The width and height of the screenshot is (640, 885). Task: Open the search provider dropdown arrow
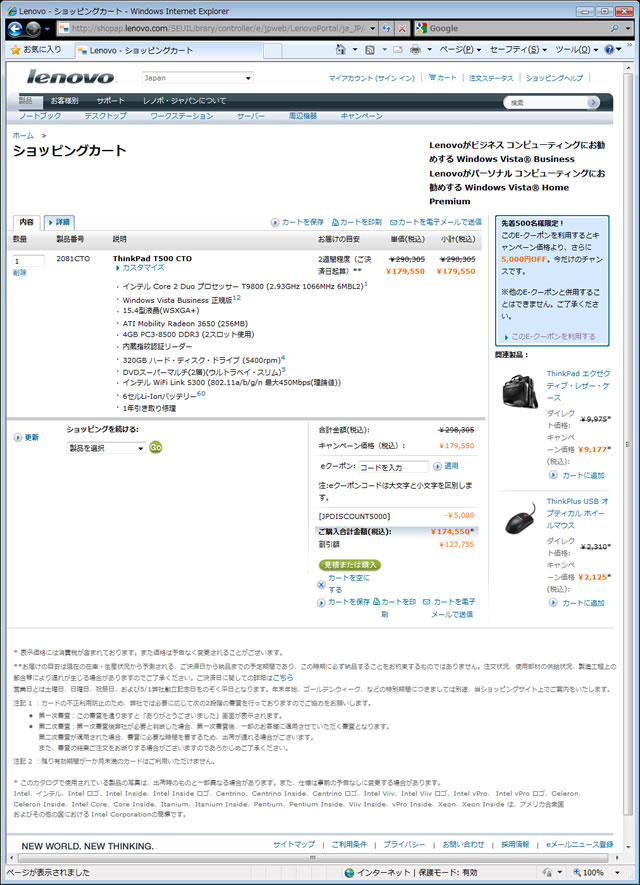[x=628, y=28]
